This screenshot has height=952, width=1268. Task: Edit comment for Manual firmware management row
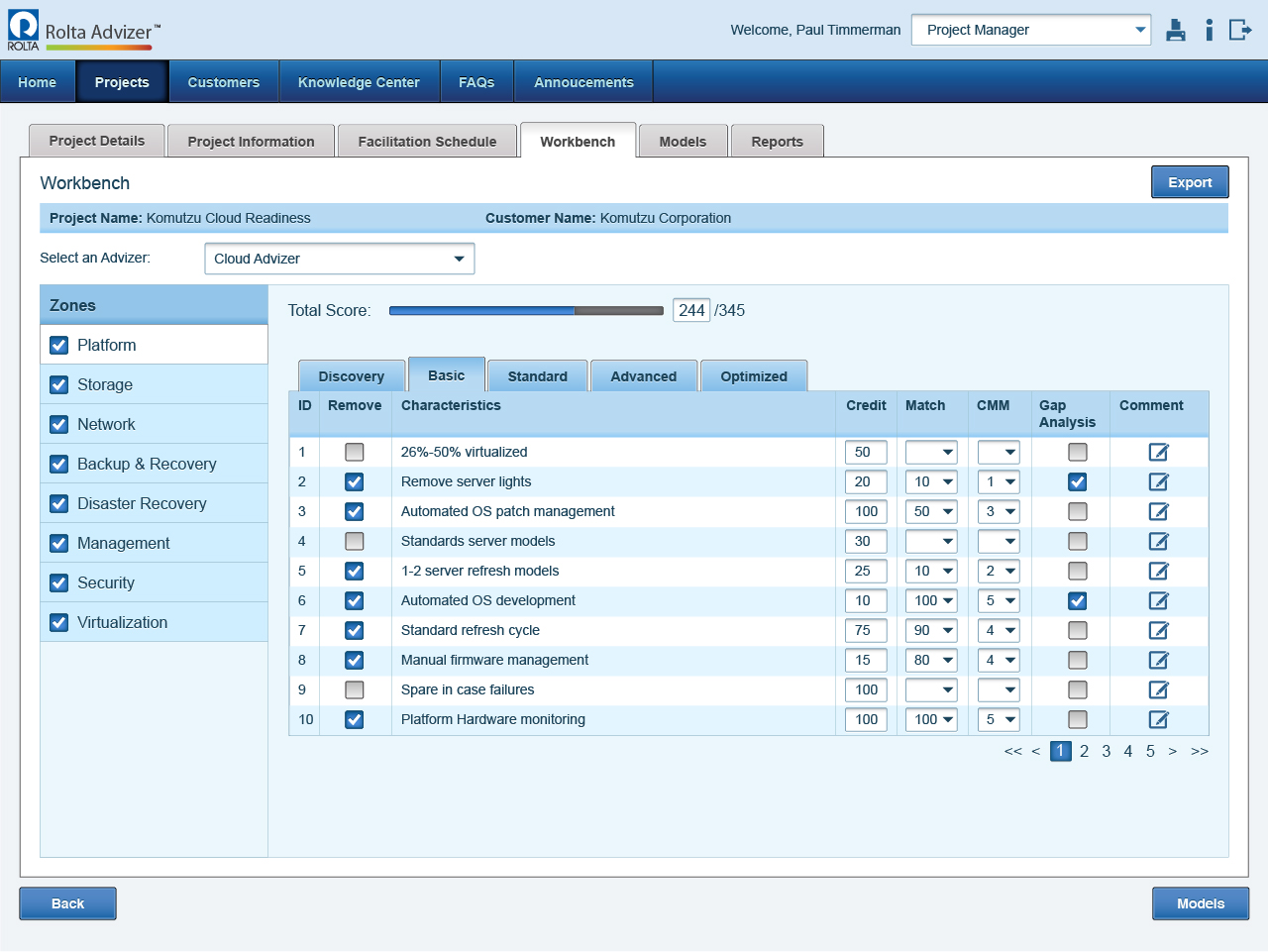pyautogui.click(x=1158, y=661)
